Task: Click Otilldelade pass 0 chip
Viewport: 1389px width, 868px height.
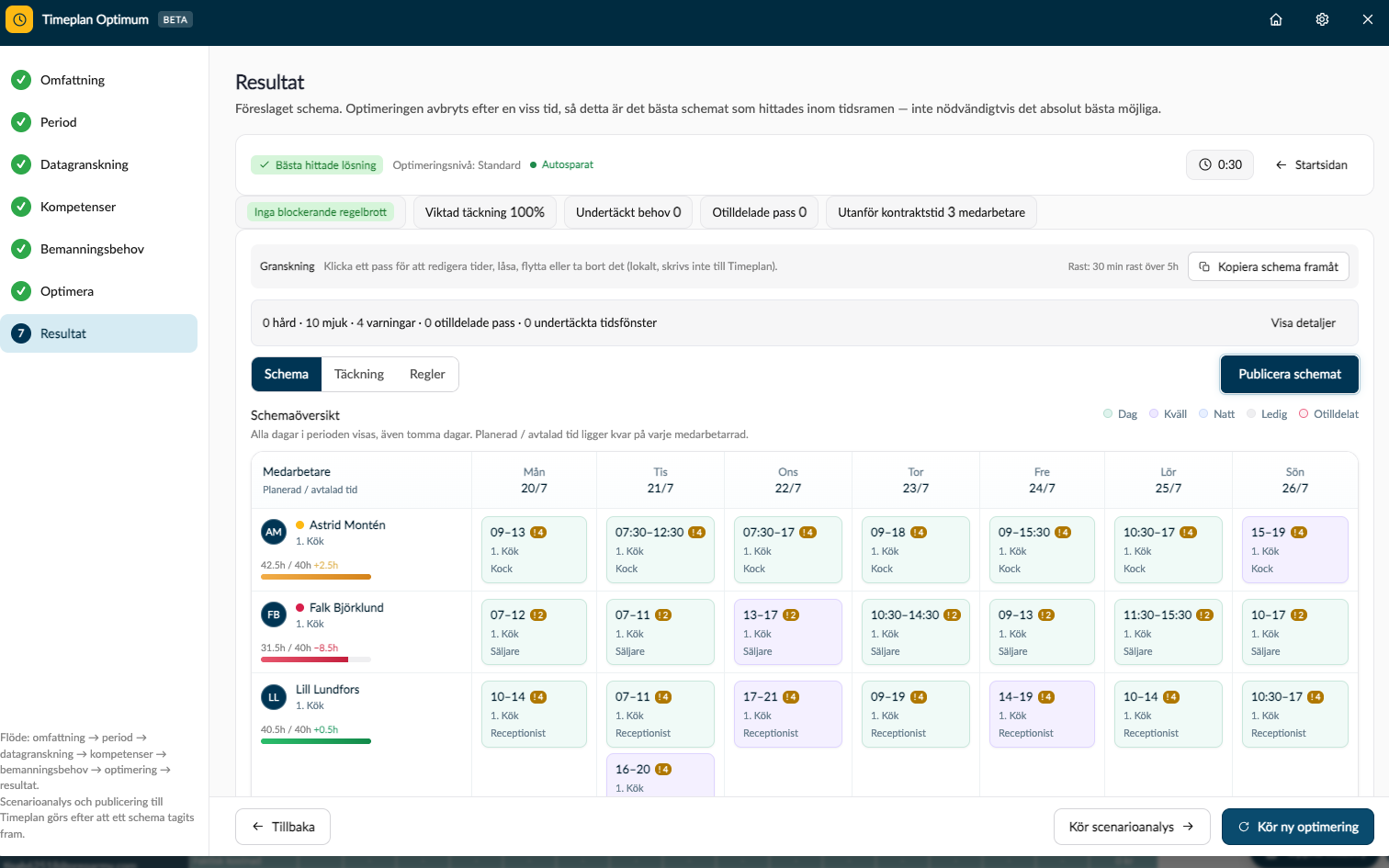Action: [x=760, y=212]
